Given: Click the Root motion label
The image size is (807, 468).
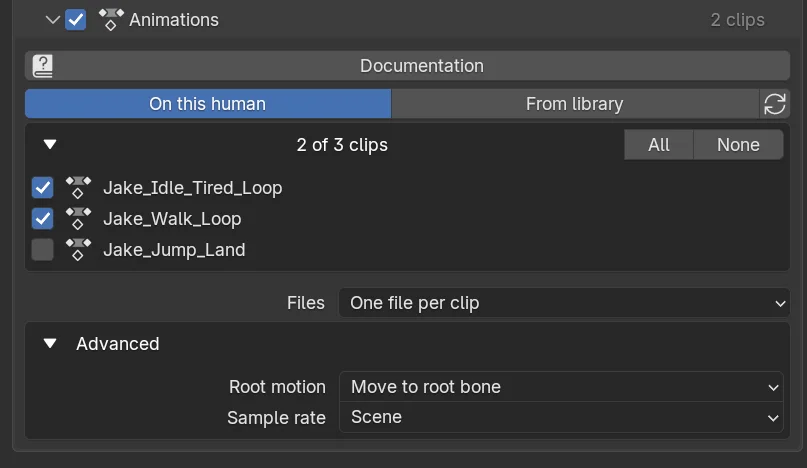Looking at the screenshot, I should pos(277,387).
